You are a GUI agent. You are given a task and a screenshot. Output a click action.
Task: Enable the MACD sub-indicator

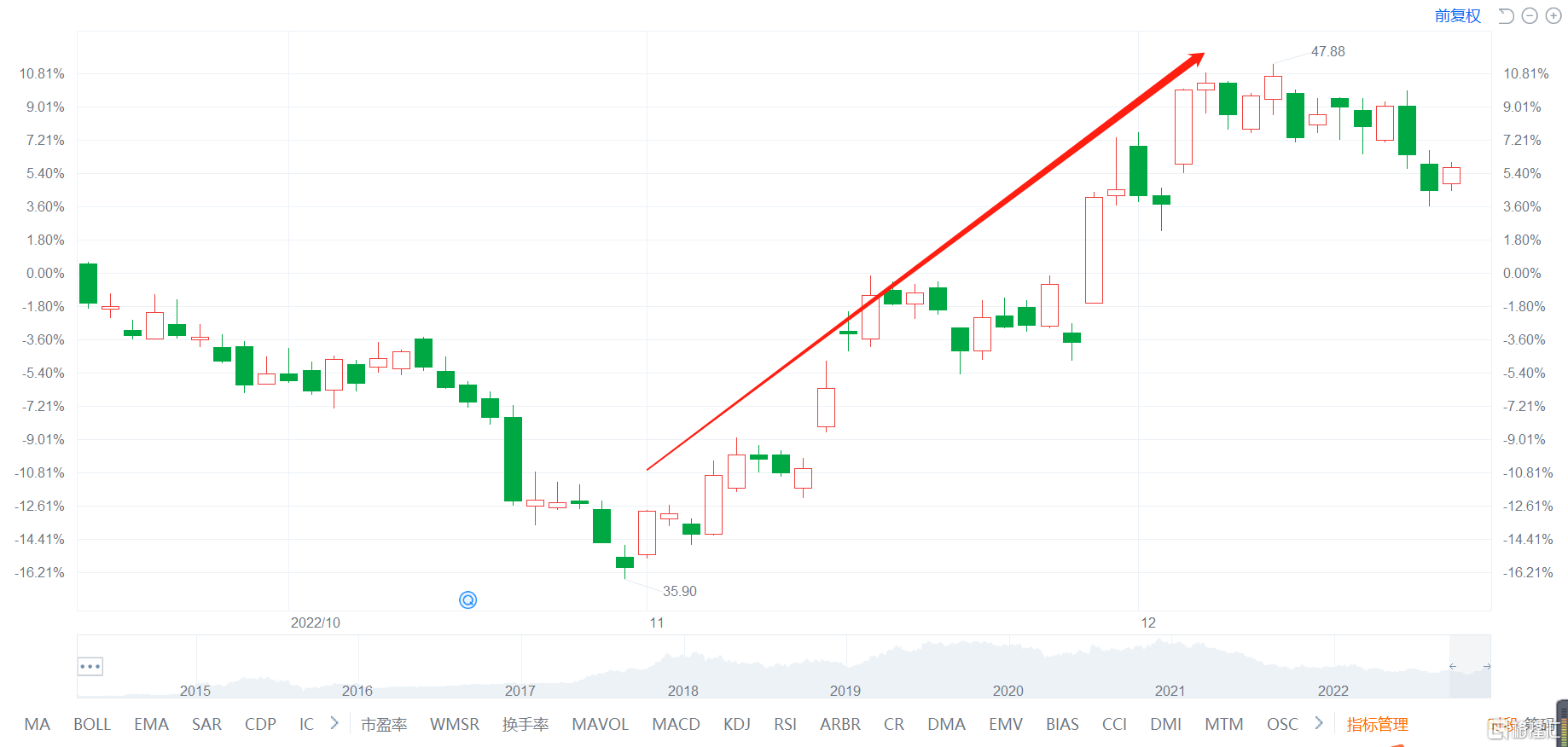[676, 724]
